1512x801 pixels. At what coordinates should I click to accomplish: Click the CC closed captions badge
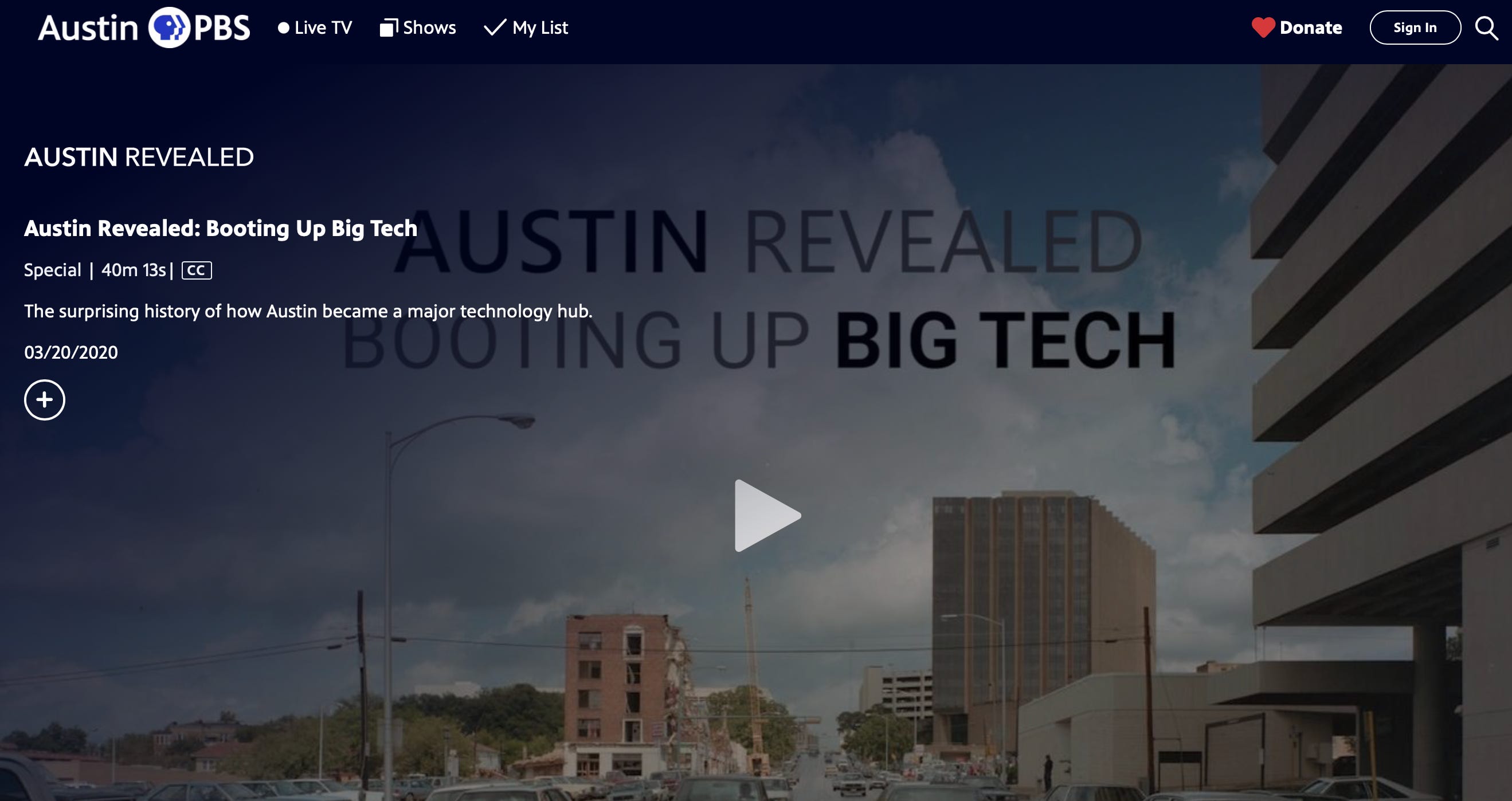[197, 270]
